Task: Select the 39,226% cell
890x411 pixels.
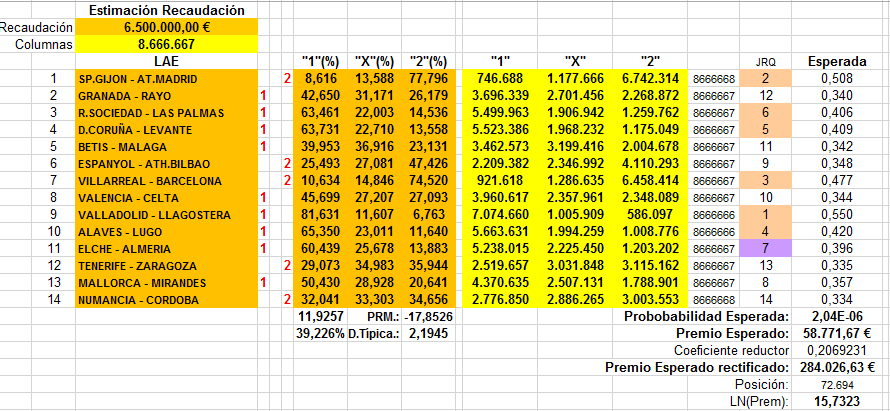Action: click(x=320, y=334)
